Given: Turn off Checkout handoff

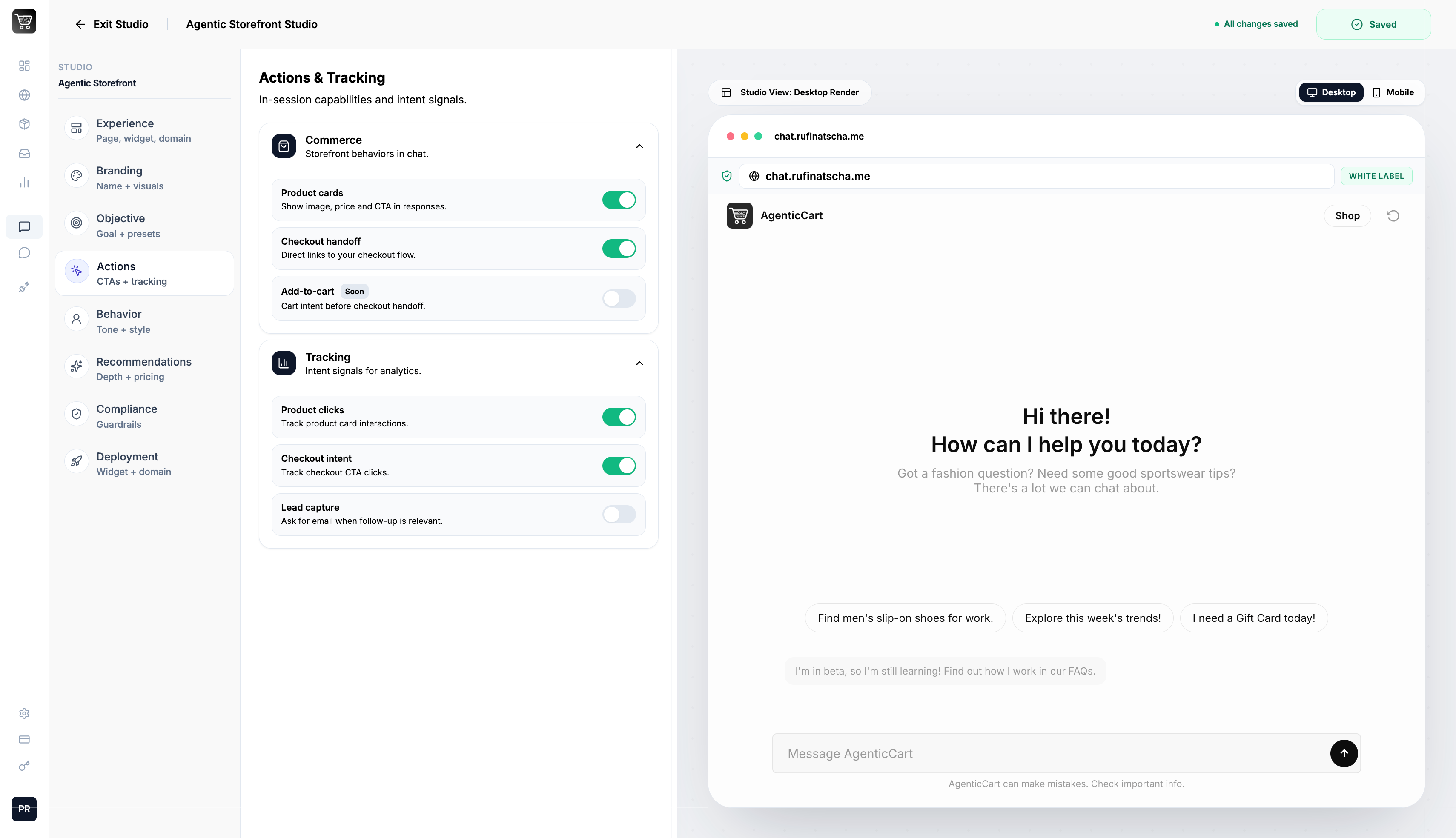Looking at the screenshot, I should pyautogui.click(x=619, y=248).
